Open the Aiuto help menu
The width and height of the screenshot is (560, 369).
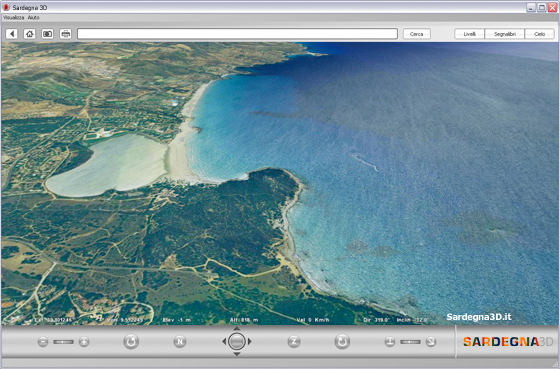coord(34,18)
